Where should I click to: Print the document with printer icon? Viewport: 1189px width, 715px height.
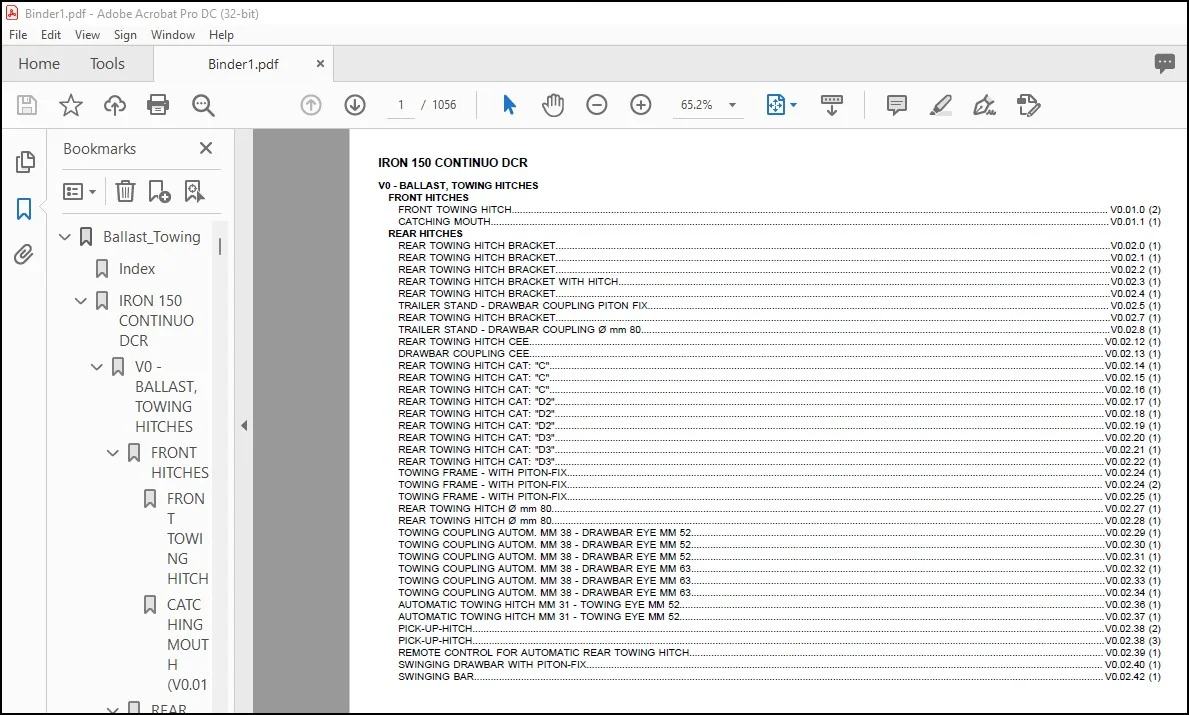pyautogui.click(x=158, y=105)
